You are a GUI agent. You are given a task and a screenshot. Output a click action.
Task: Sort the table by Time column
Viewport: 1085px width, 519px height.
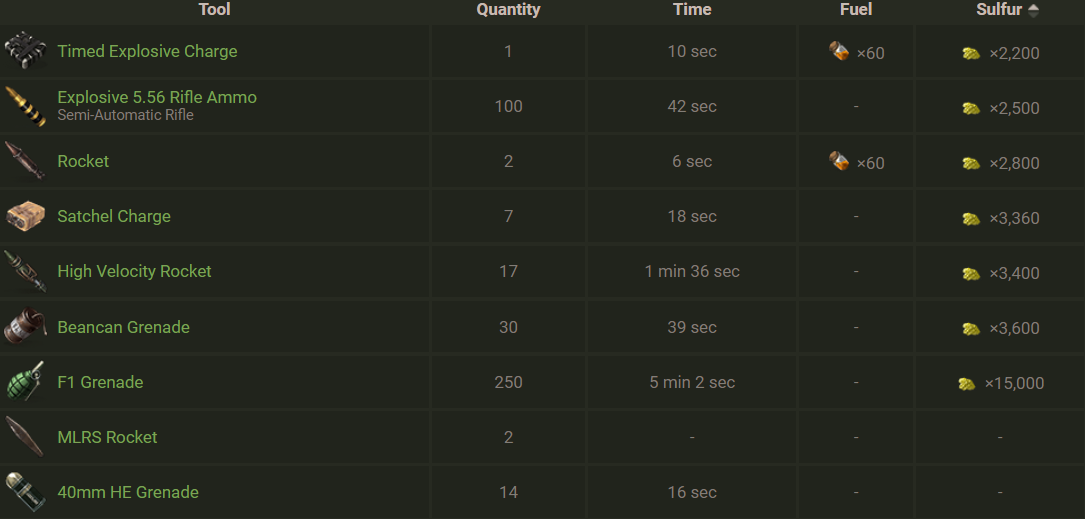click(x=692, y=10)
